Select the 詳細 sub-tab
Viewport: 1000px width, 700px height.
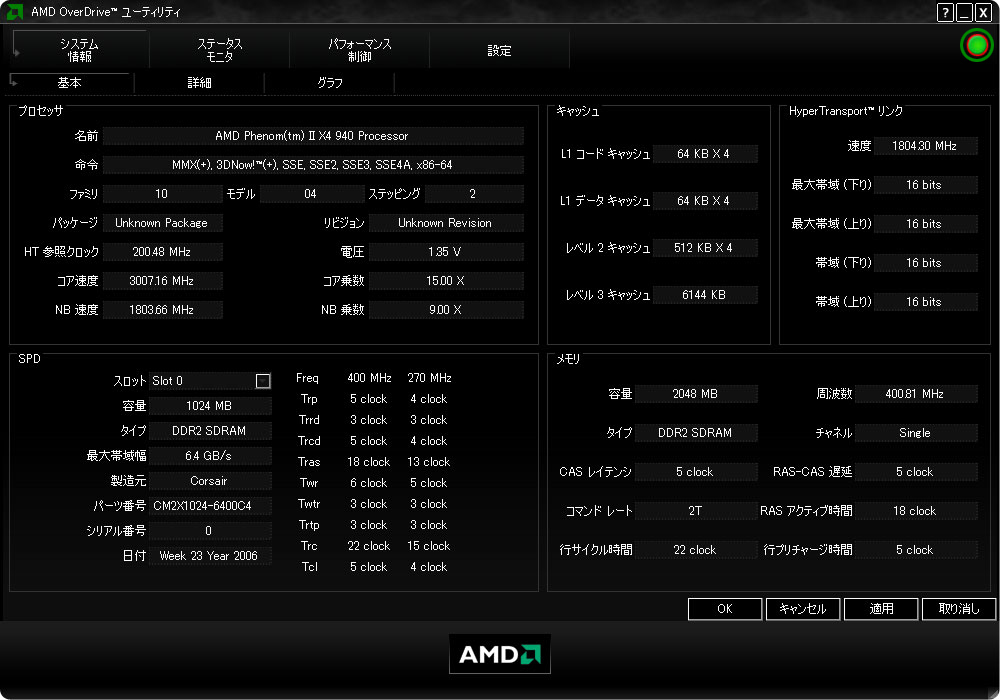tap(199, 83)
